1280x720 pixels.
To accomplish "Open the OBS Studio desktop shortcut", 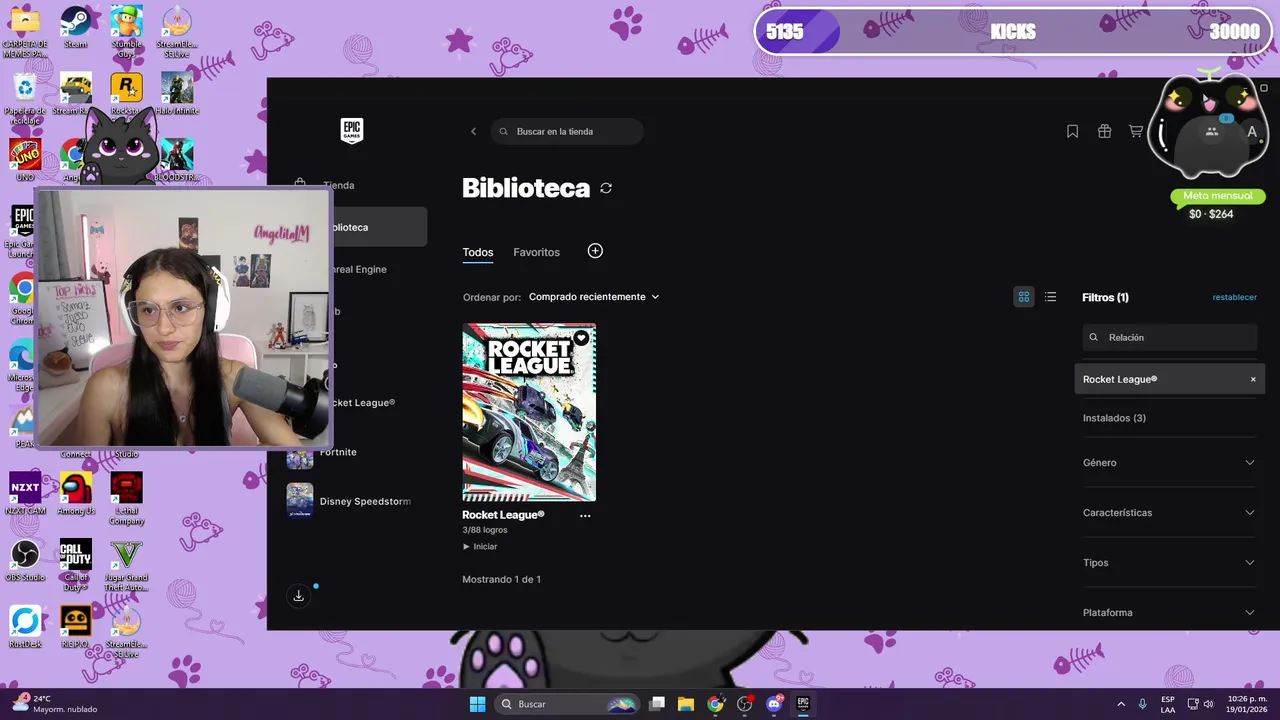I will click(x=25, y=560).
